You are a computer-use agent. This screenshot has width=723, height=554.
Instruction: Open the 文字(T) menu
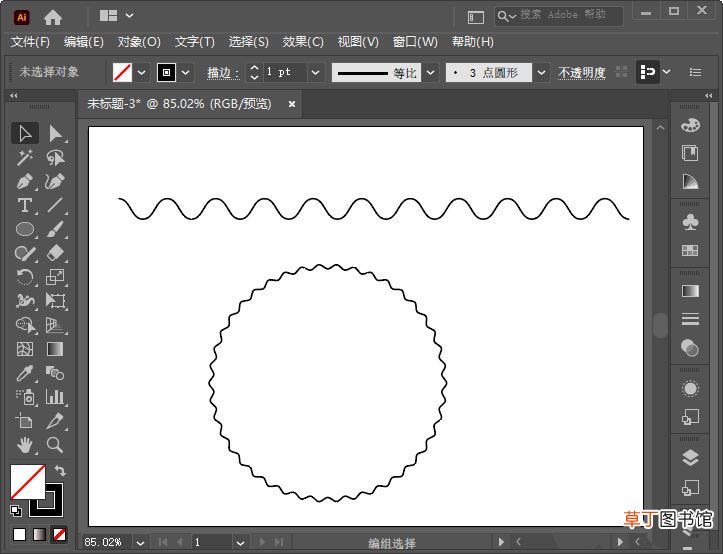tap(195, 42)
